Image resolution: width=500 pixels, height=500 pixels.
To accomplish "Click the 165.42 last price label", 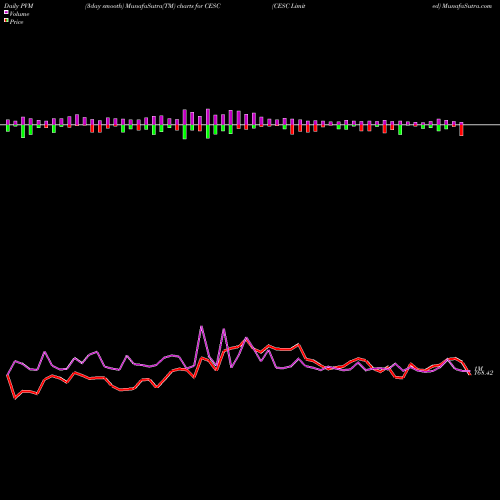I will point(483,373).
